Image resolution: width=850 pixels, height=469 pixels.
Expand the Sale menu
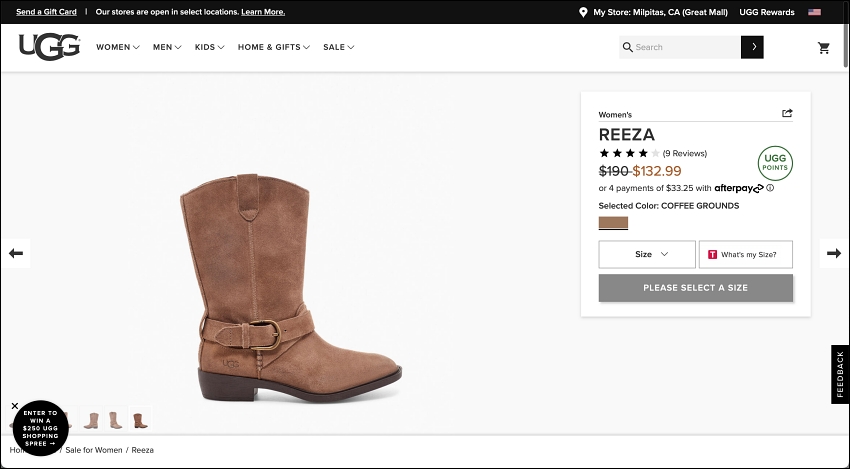click(339, 47)
